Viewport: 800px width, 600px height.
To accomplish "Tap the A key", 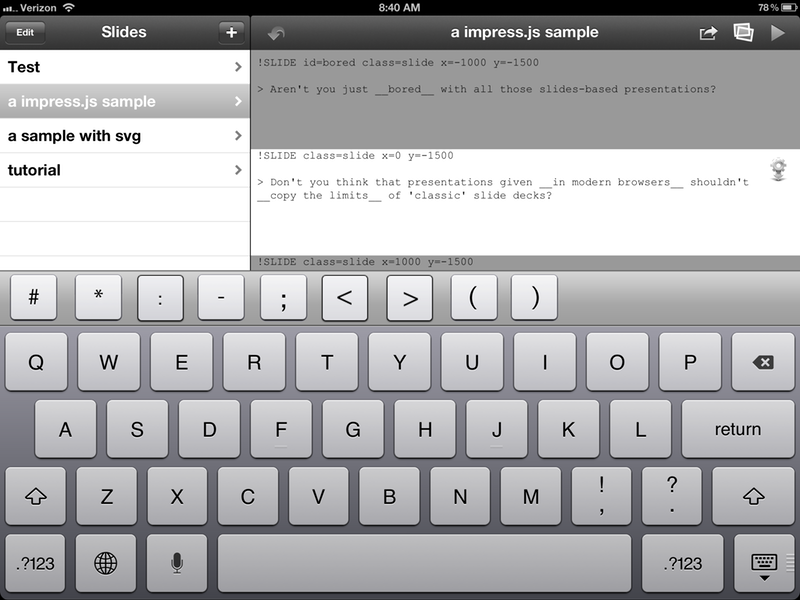I will [65, 429].
